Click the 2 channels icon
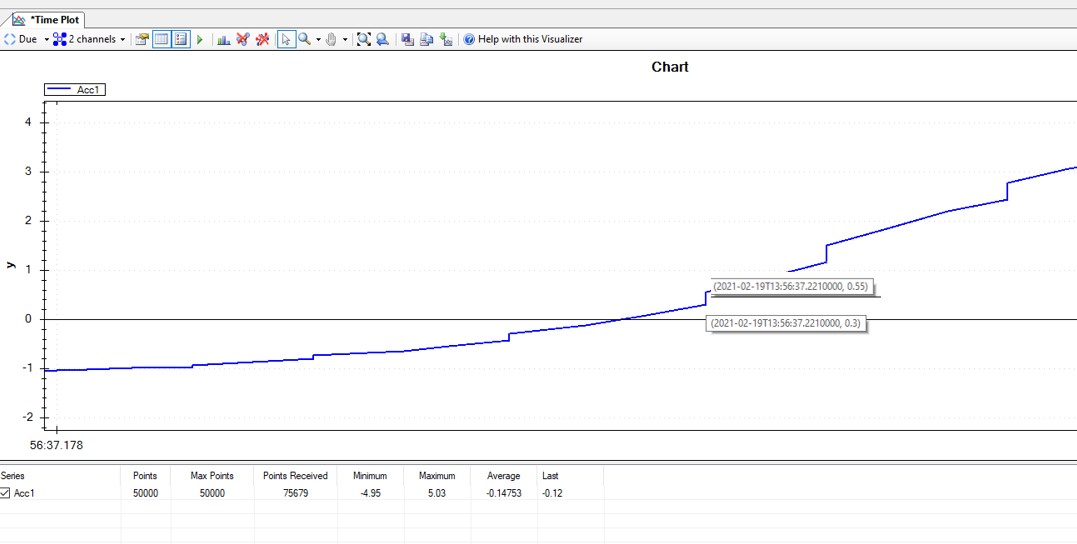The image size is (1077, 544). pyautogui.click(x=60, y=39)
